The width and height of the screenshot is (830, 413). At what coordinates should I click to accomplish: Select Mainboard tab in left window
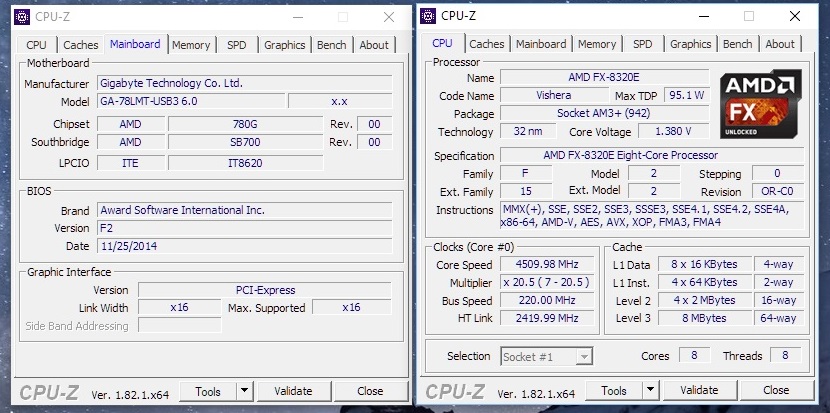pyautogui.click(x=136, y=44)
